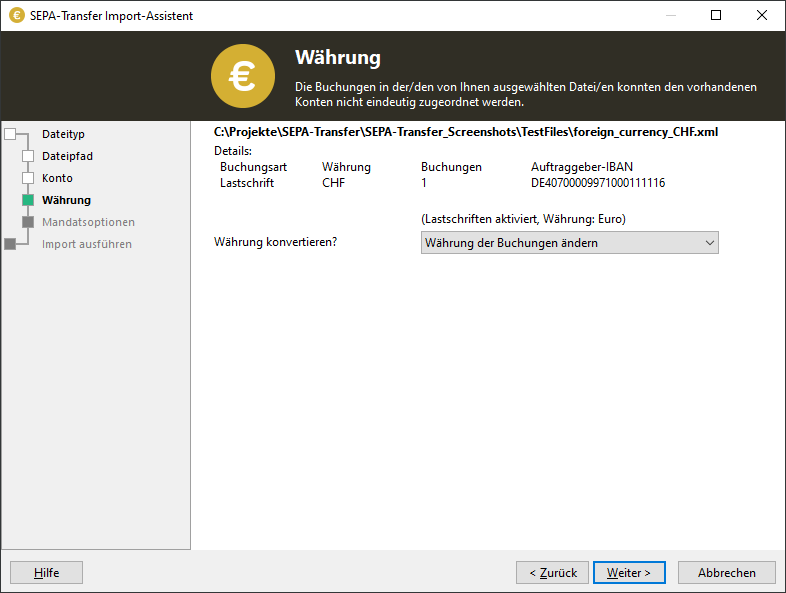This screenshot has width=786, height=593.
Task: Click the Hilfe button
Action: pyautogui.click(x=46, y=572)
